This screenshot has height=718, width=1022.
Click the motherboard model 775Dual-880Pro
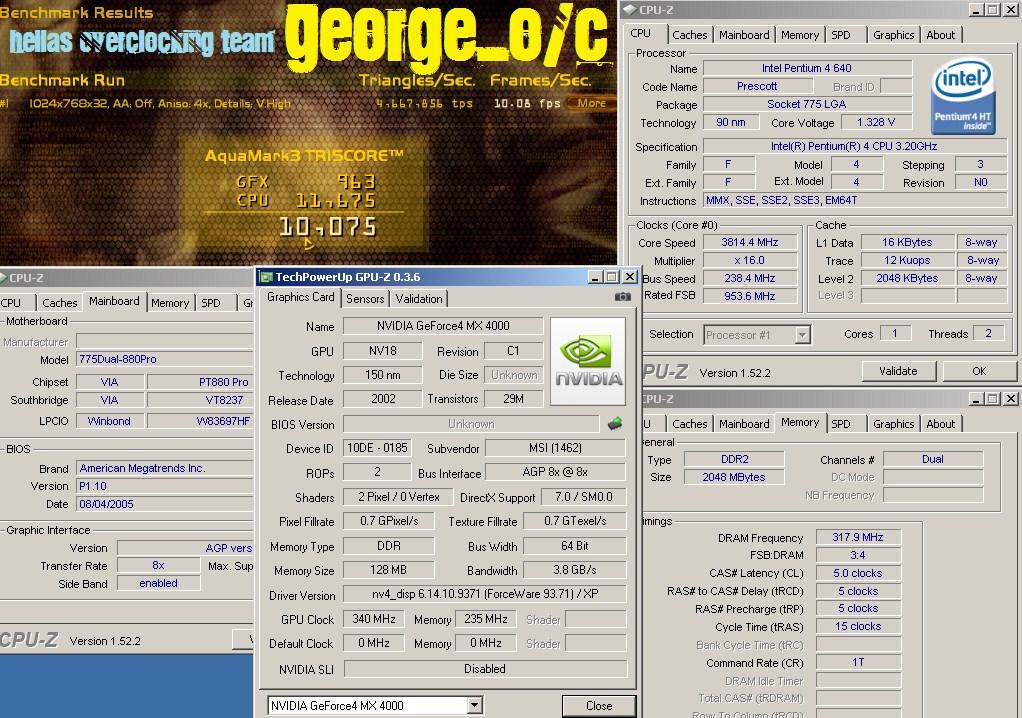click(165, 359)
